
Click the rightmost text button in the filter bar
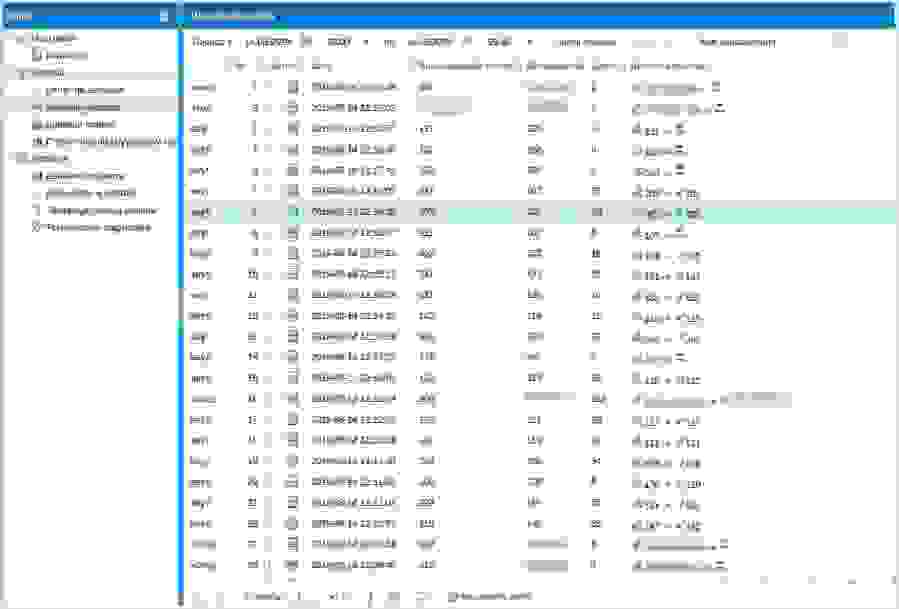pos(737,42)
